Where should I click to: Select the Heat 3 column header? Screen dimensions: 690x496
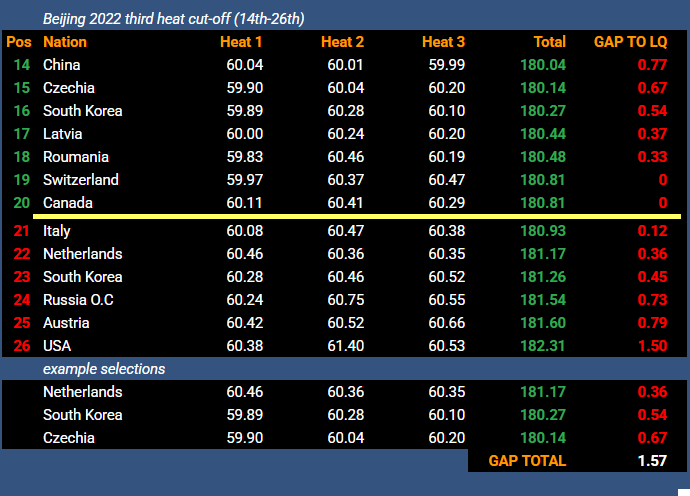pyautogui.click(x=443, y=42)
